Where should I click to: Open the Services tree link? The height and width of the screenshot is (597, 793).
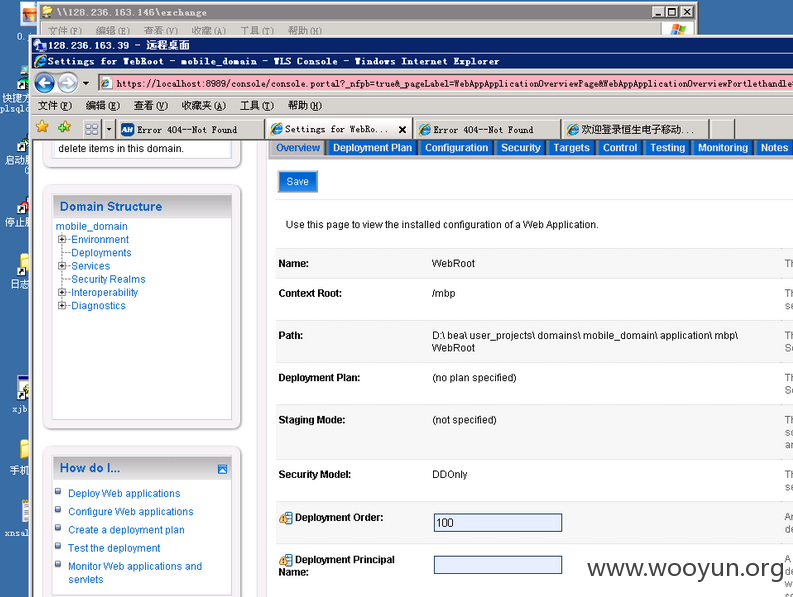(x=91, y=266)
